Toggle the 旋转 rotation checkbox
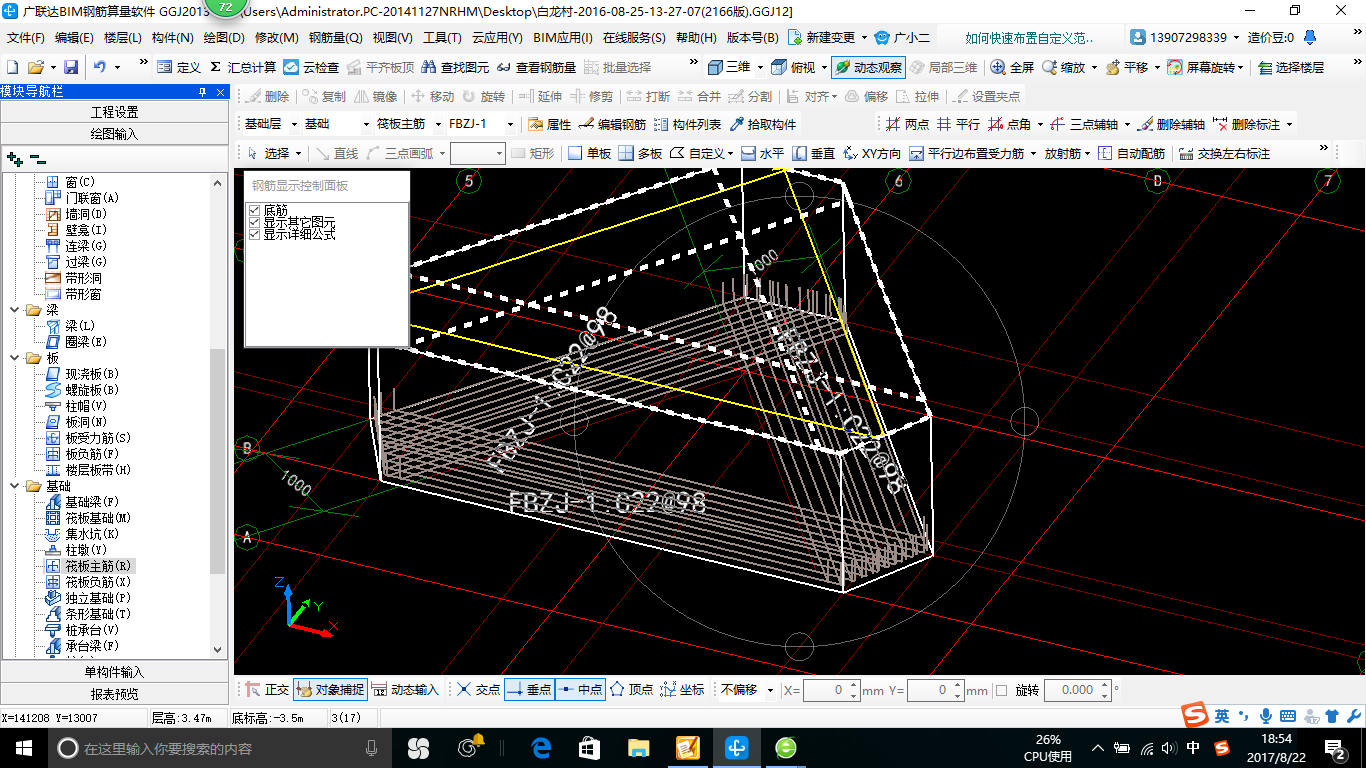Viewport: 1366px width, 768px height. click(x=1002, y=690)
